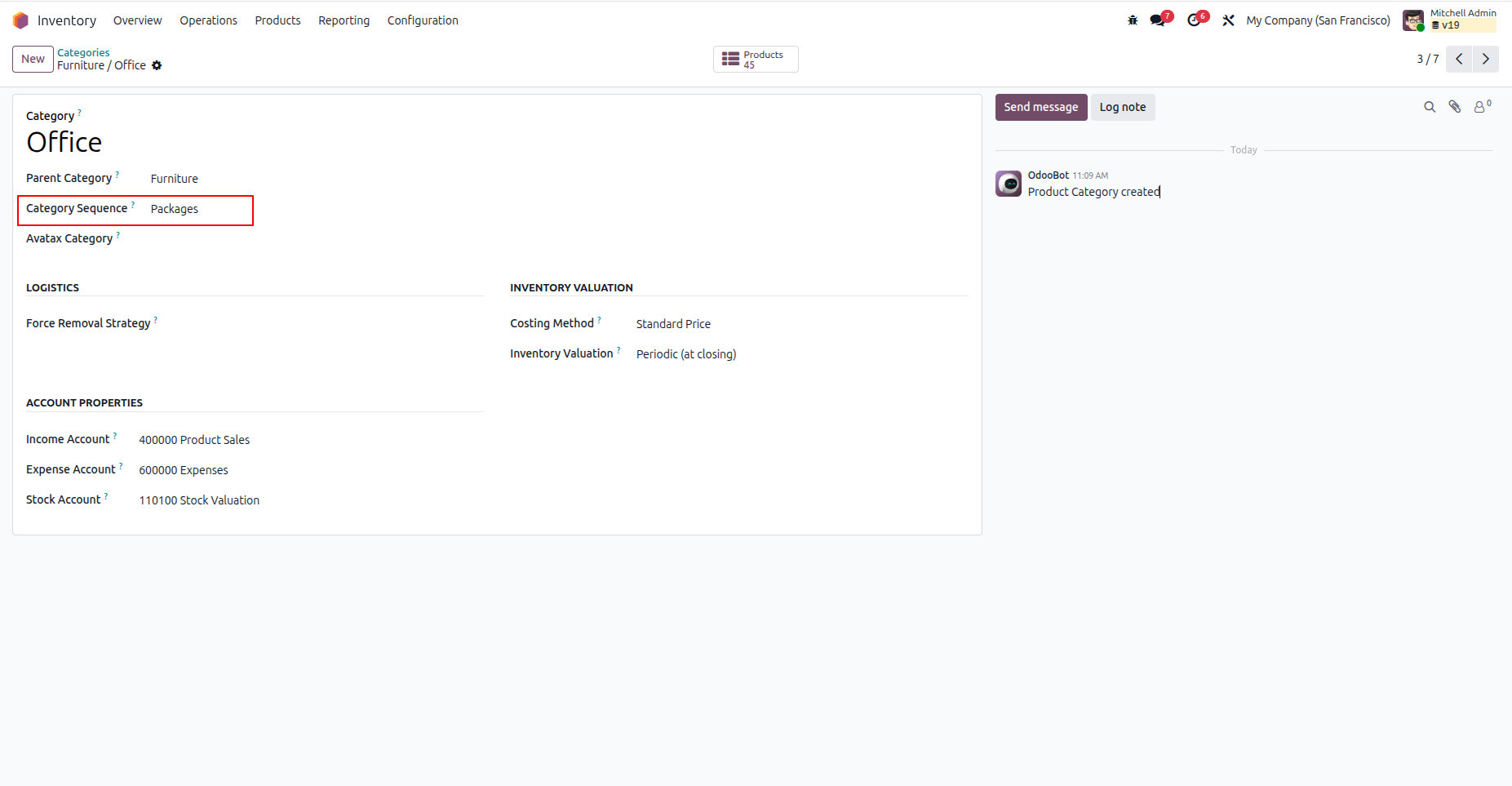The width and height of the screenshot is (1512, 786).
Task: Create a New category
Action: (x=33, y=59)
